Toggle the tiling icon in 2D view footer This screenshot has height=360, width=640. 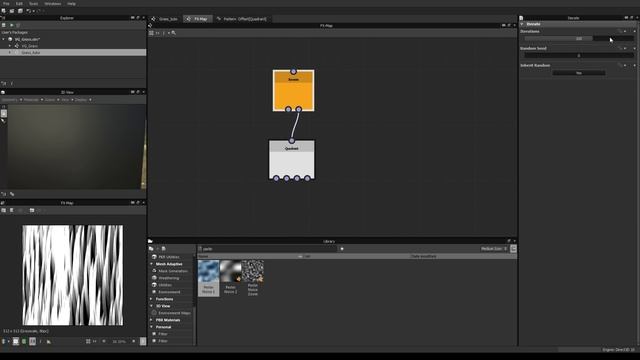pyautogui.click(x=32, y=341)
